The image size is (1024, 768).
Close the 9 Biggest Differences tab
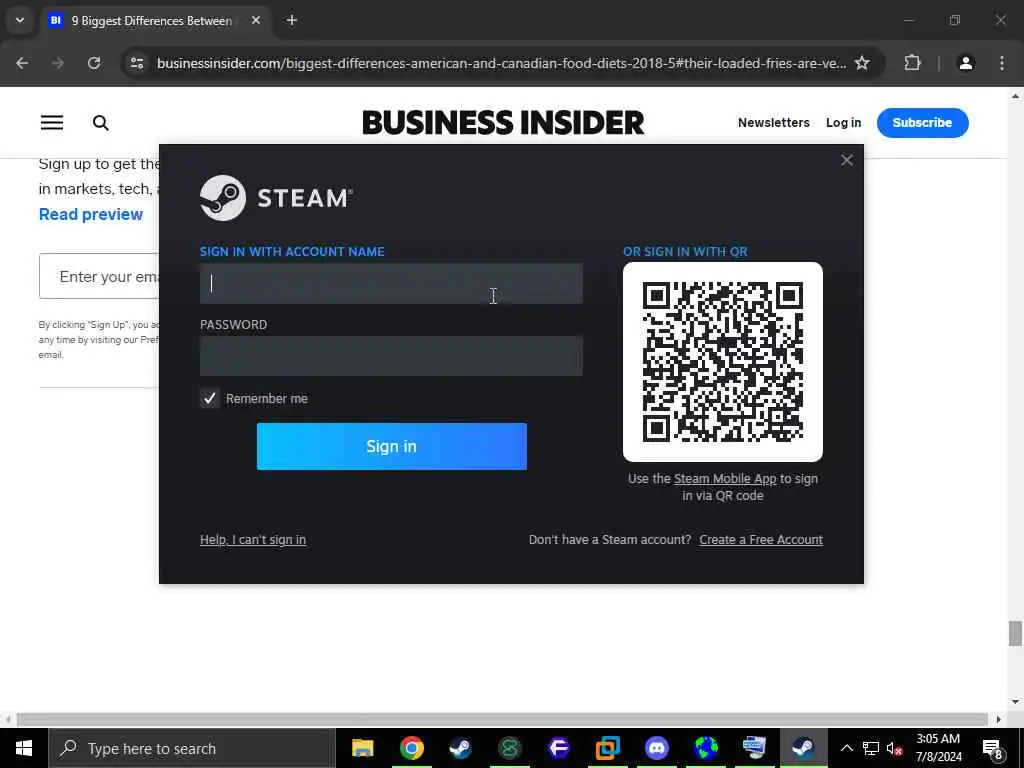click(x=256, y=21)
